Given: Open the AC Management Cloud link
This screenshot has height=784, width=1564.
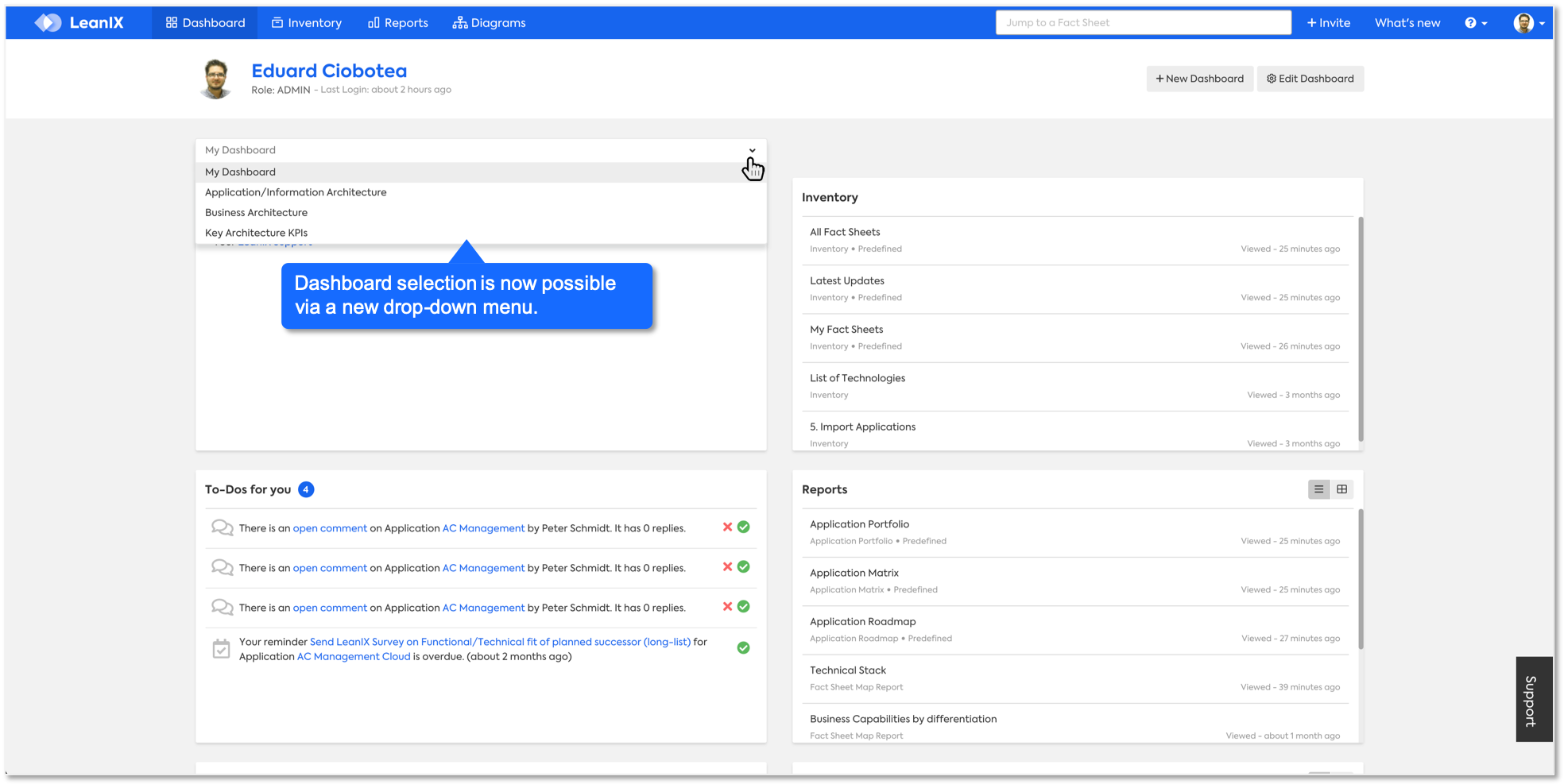Looking at the screenshot, I should pyautogui.click(x=354, y=656).
